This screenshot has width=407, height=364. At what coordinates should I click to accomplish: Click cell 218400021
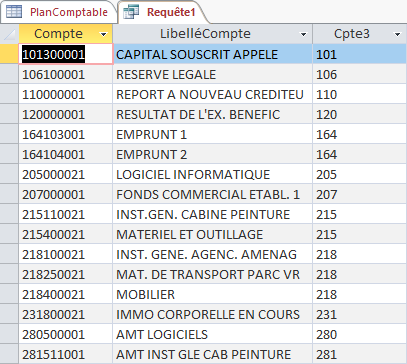pos(66,294)
